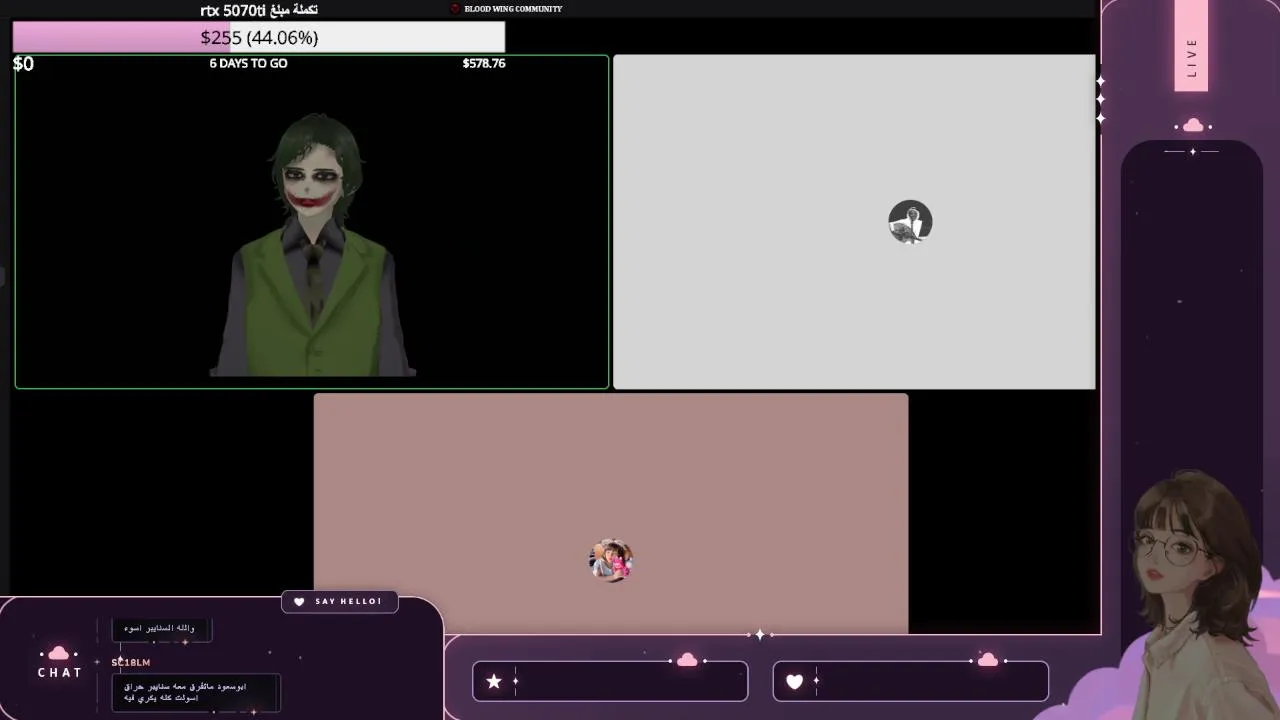Click the heart icon in bottom bar
The image size is (1280, 720).
pos(794,681)
